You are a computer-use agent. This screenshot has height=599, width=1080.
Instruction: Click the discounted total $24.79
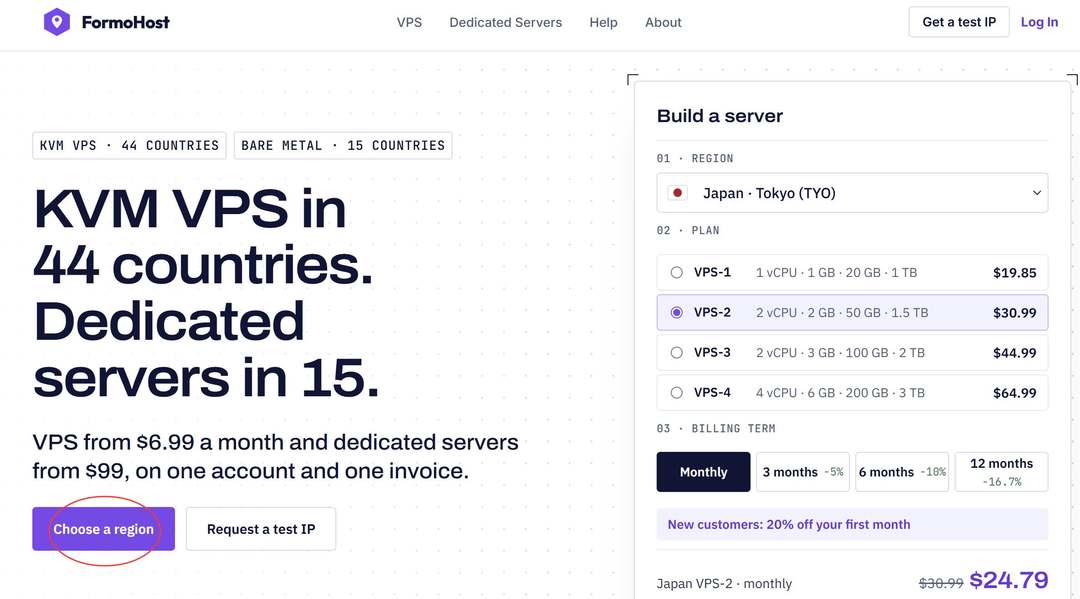(1008, 580)
